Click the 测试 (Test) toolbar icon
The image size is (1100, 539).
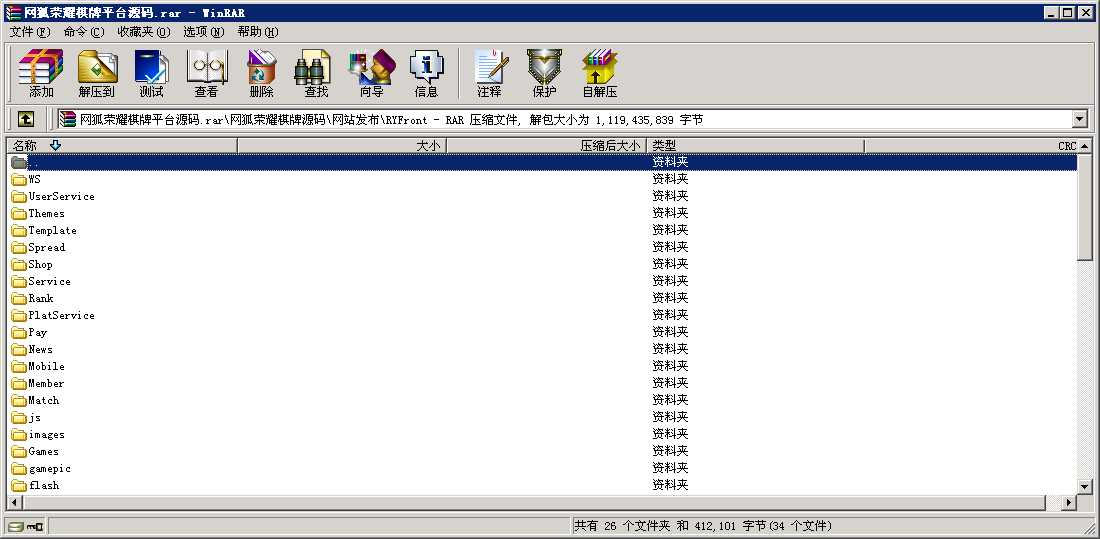(152, 74)
